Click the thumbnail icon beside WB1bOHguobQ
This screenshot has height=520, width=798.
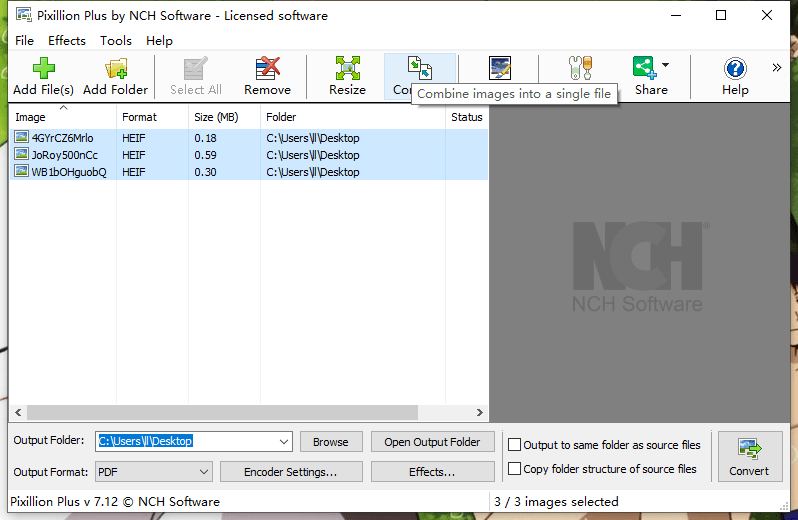point(21,171)
